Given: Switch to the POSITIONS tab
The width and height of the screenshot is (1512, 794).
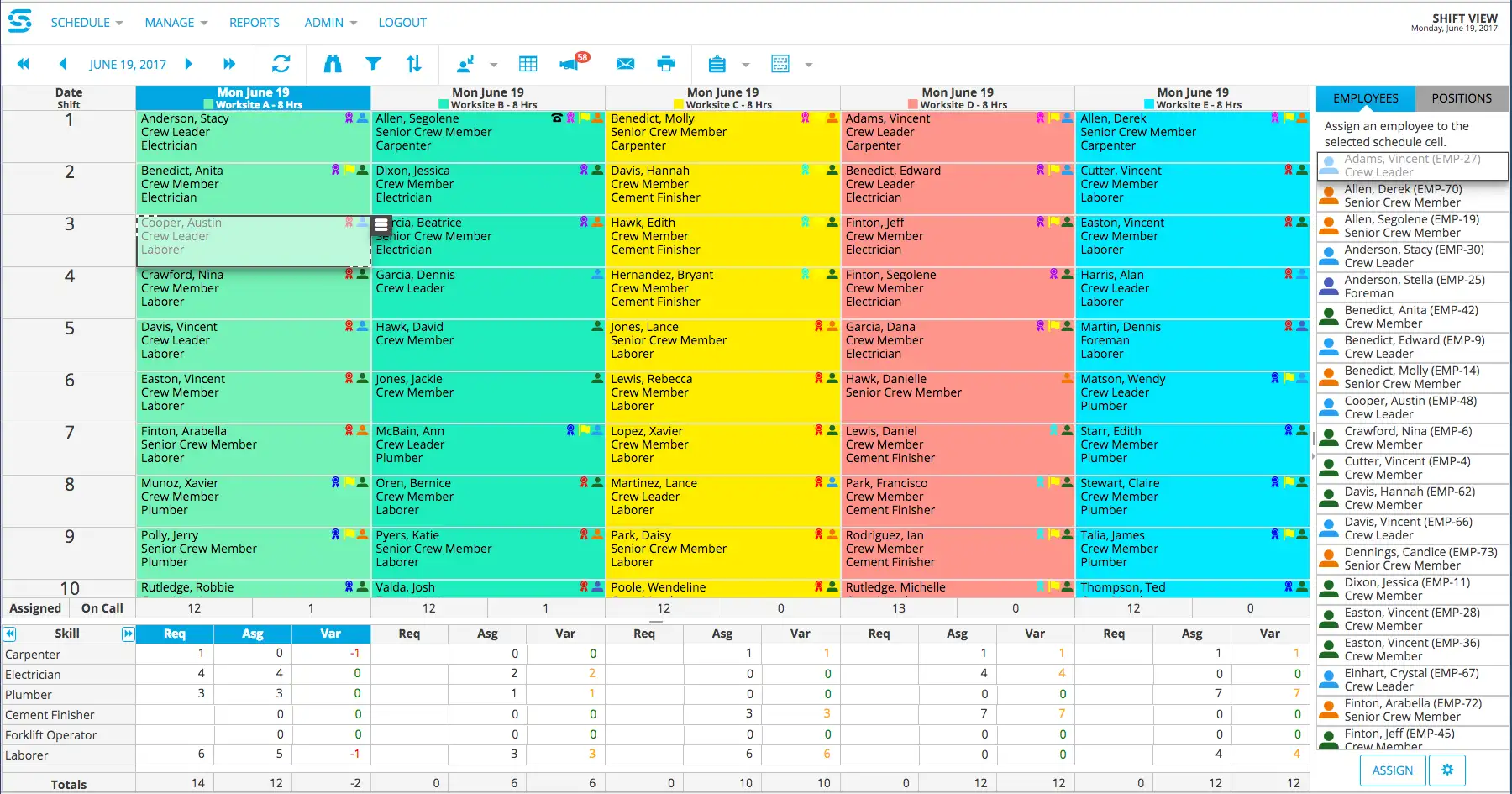Looking at the screenshot, I should click(1462, 98).
